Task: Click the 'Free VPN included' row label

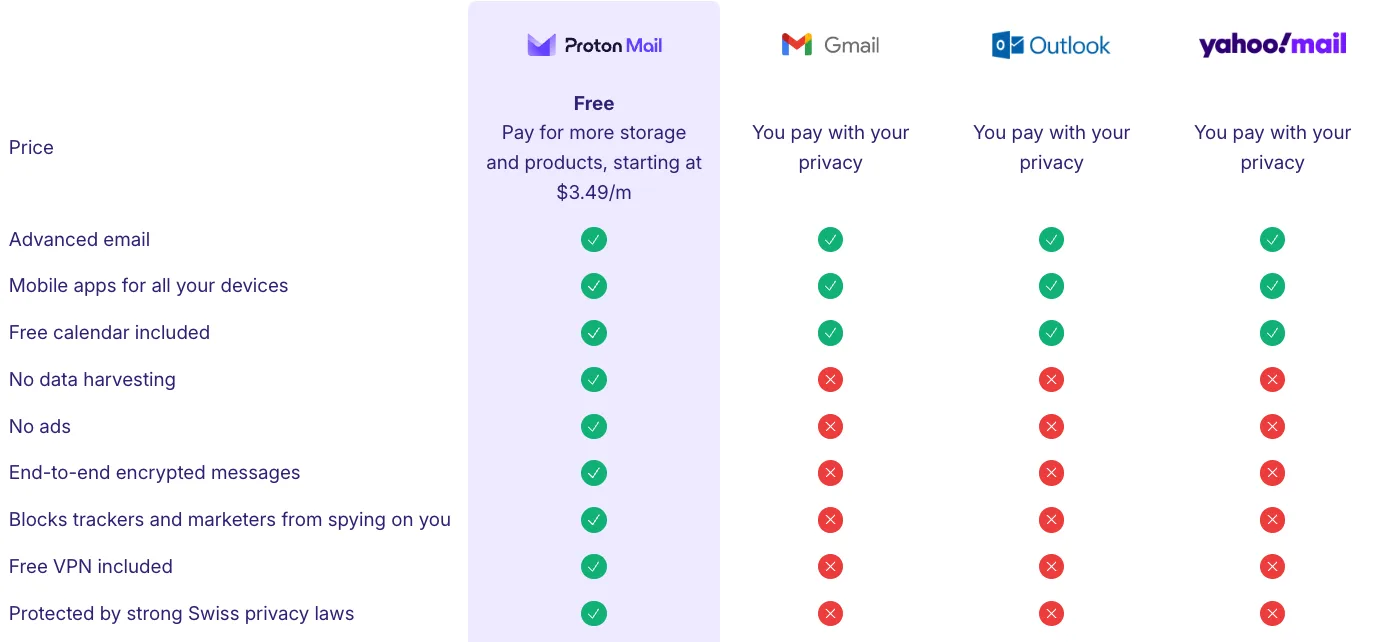Action: [x=91, y=567]
